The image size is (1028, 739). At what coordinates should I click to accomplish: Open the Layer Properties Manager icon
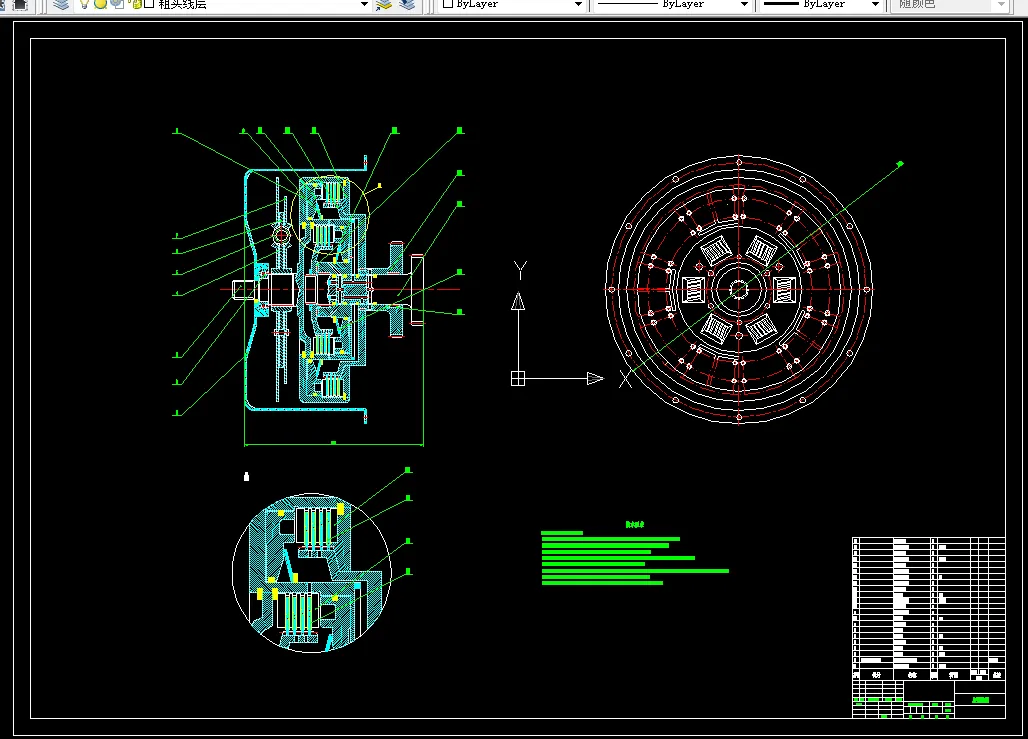point(61,4)
